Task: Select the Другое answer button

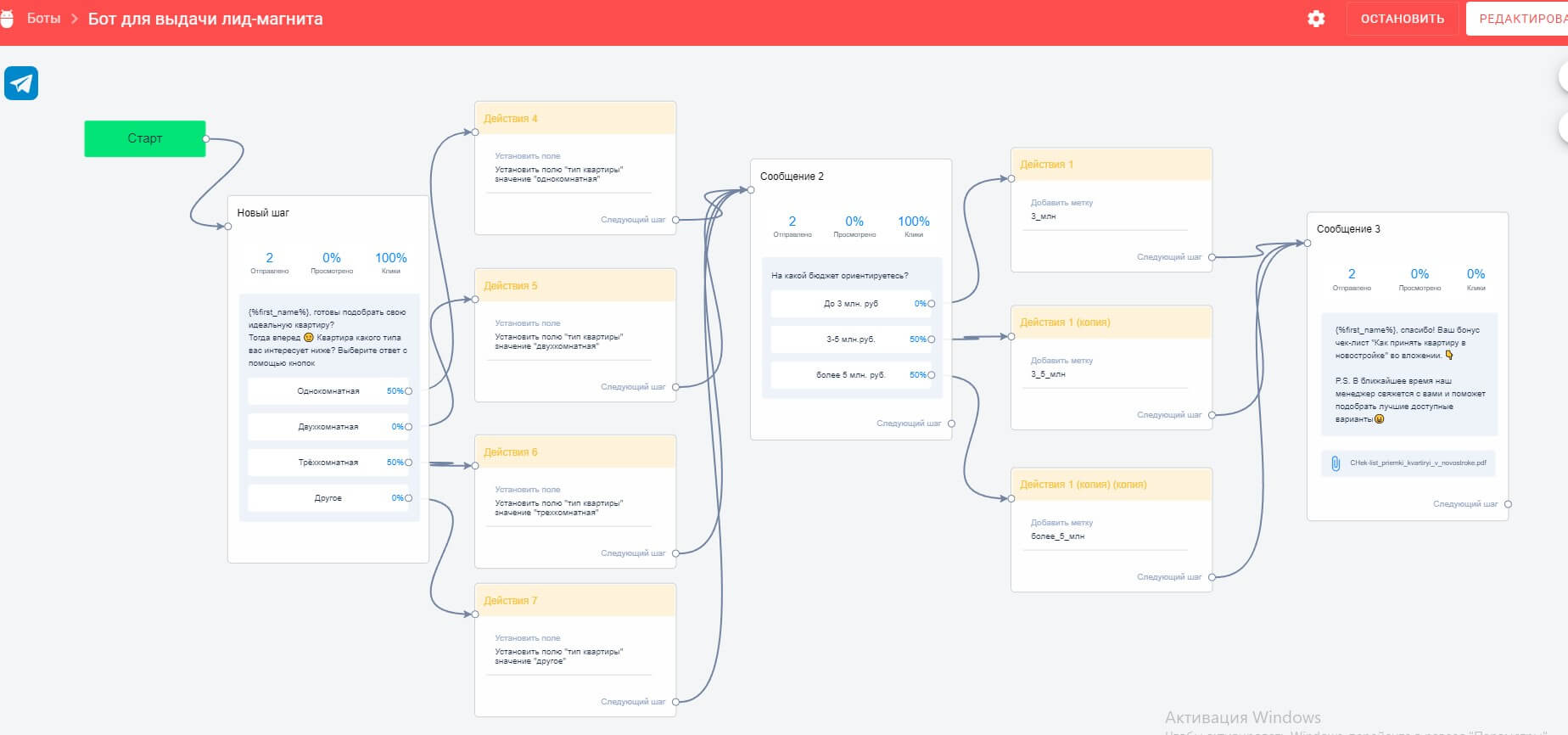Action: tap(328, 498)
